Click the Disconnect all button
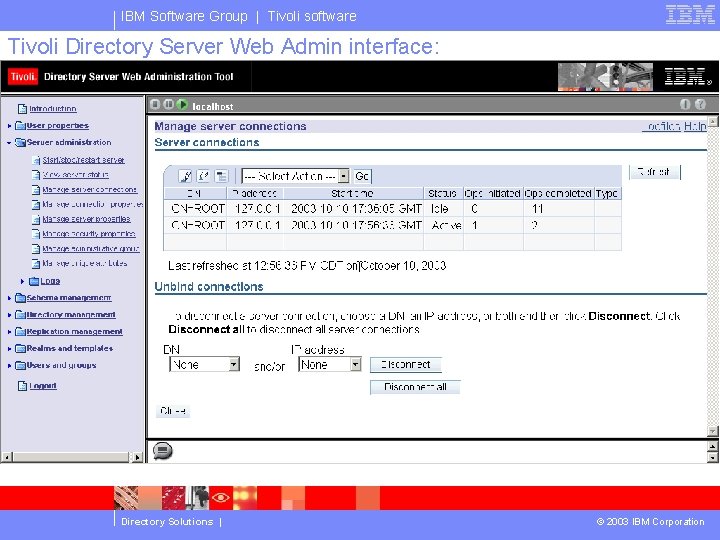This screenshot has height=540, width=720. click(x=415, y=387)
